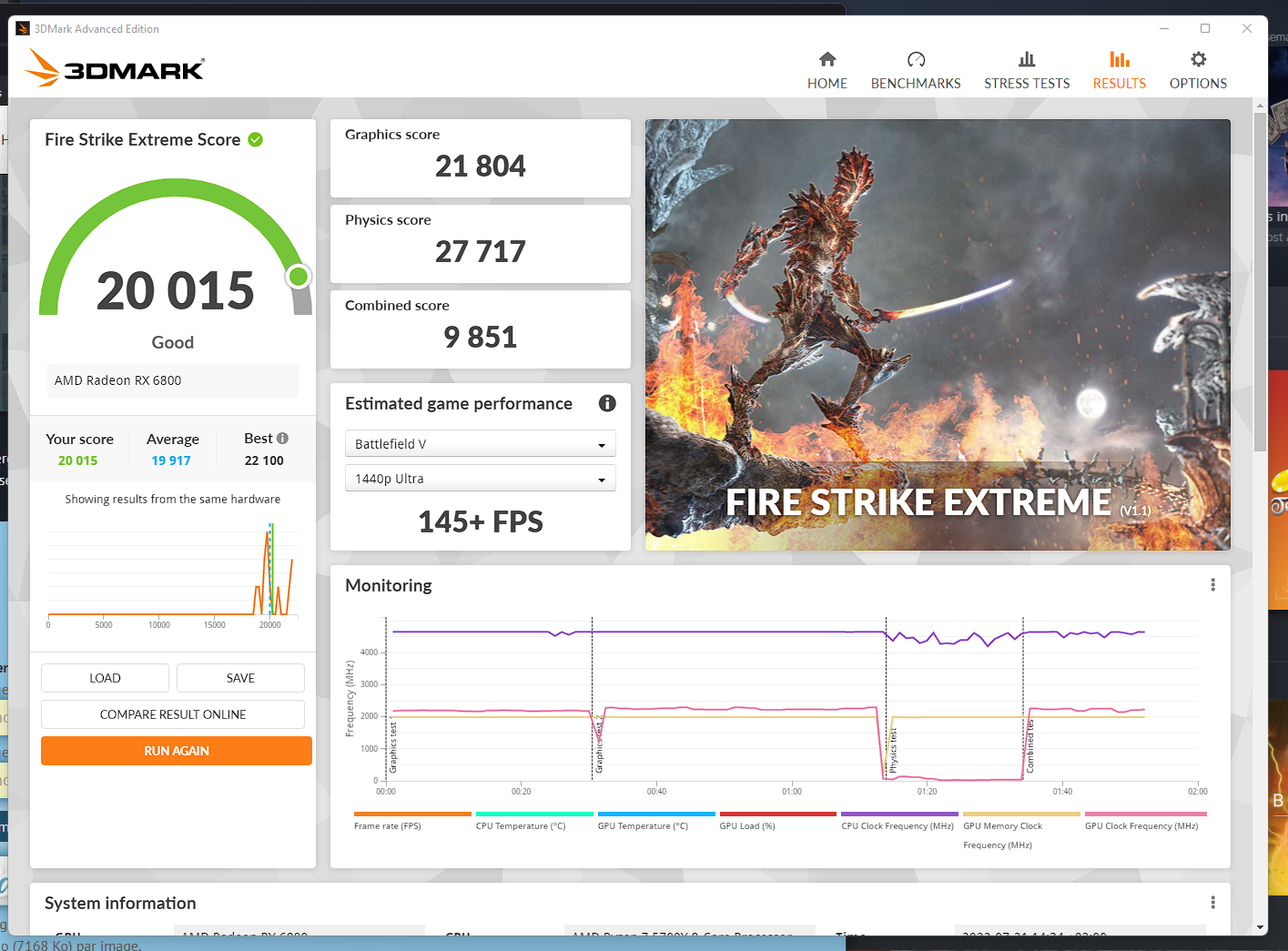This screenshot has width=1288, height=951.
Task: Click the Benchmarks gauge icon
Action: click(x=916, y=59)
